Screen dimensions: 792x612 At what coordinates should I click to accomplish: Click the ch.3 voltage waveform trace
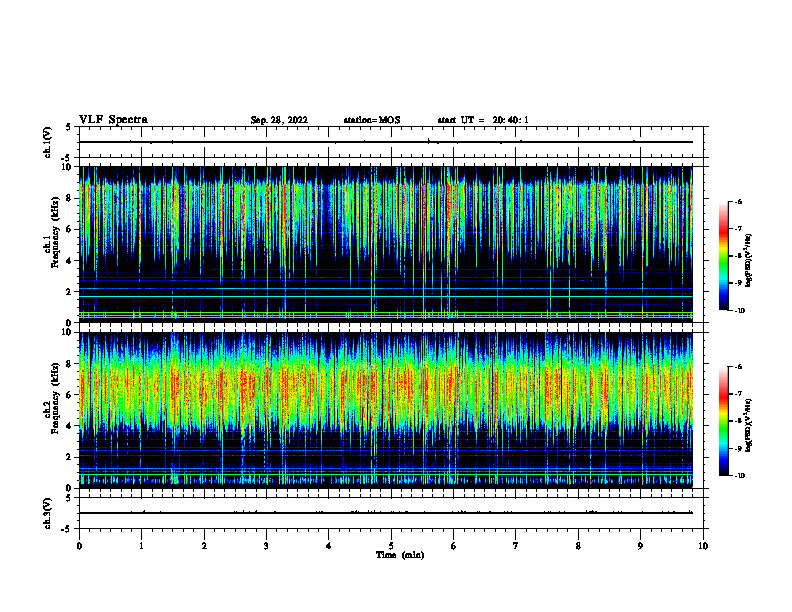386,513
